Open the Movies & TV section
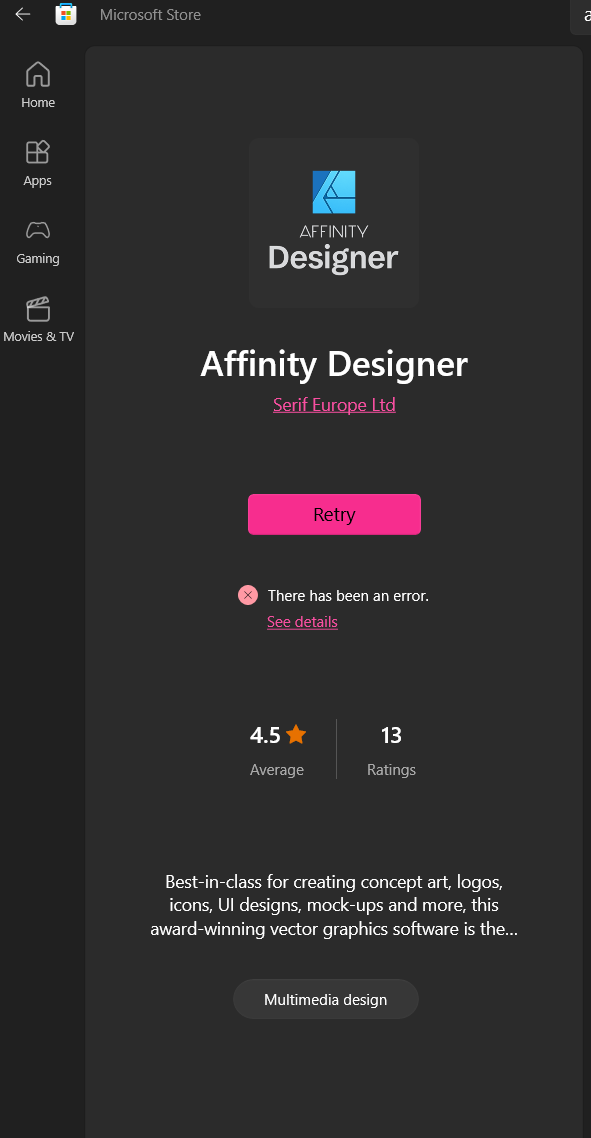The width and height of the screenshot is (591, 1138). point(38,320)
